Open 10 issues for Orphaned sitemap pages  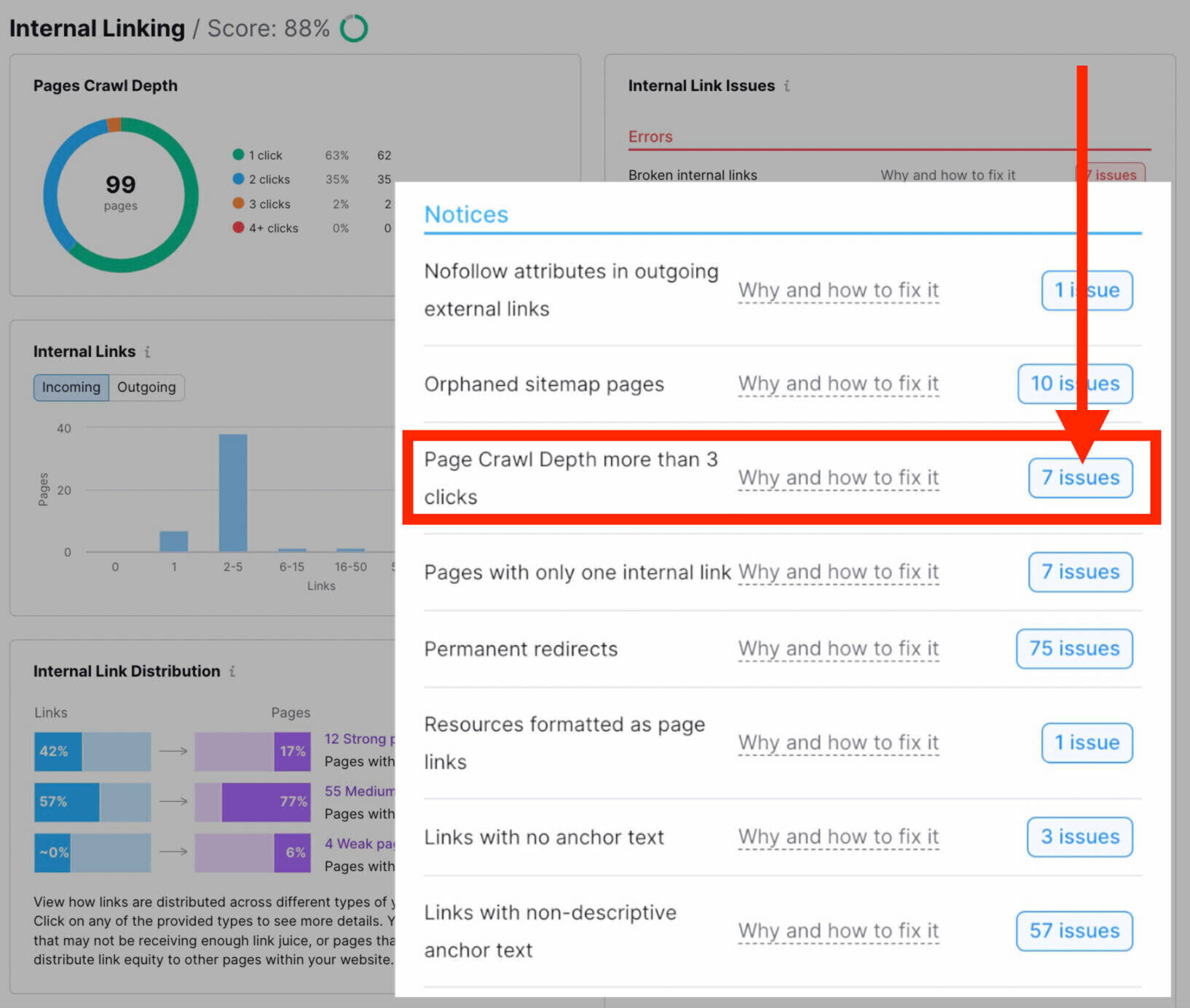(1074, 384)
